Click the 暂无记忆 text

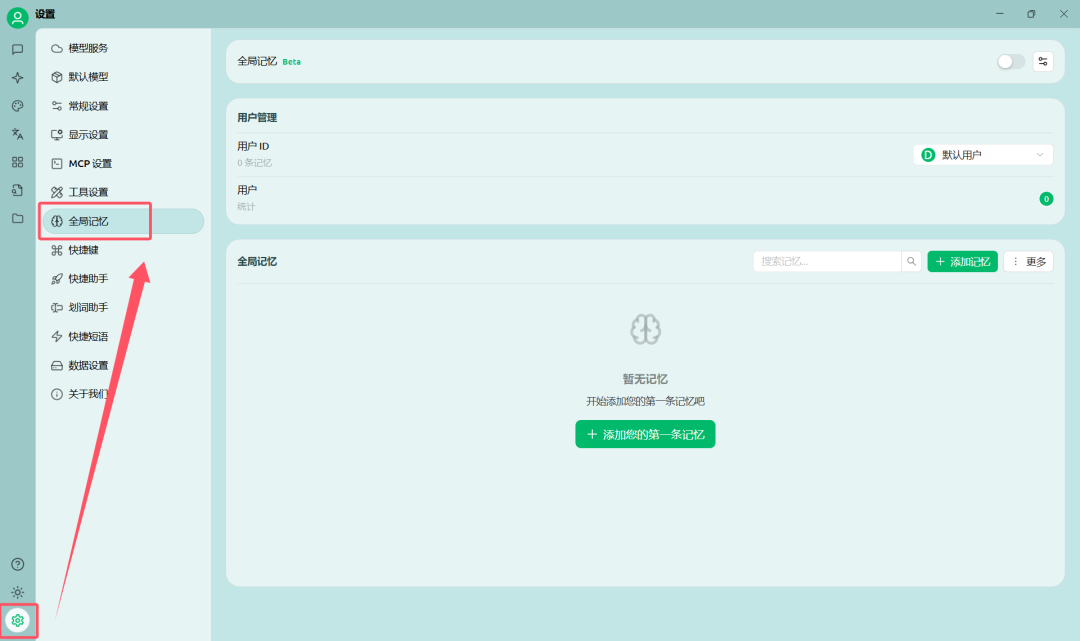pos(645,379)
